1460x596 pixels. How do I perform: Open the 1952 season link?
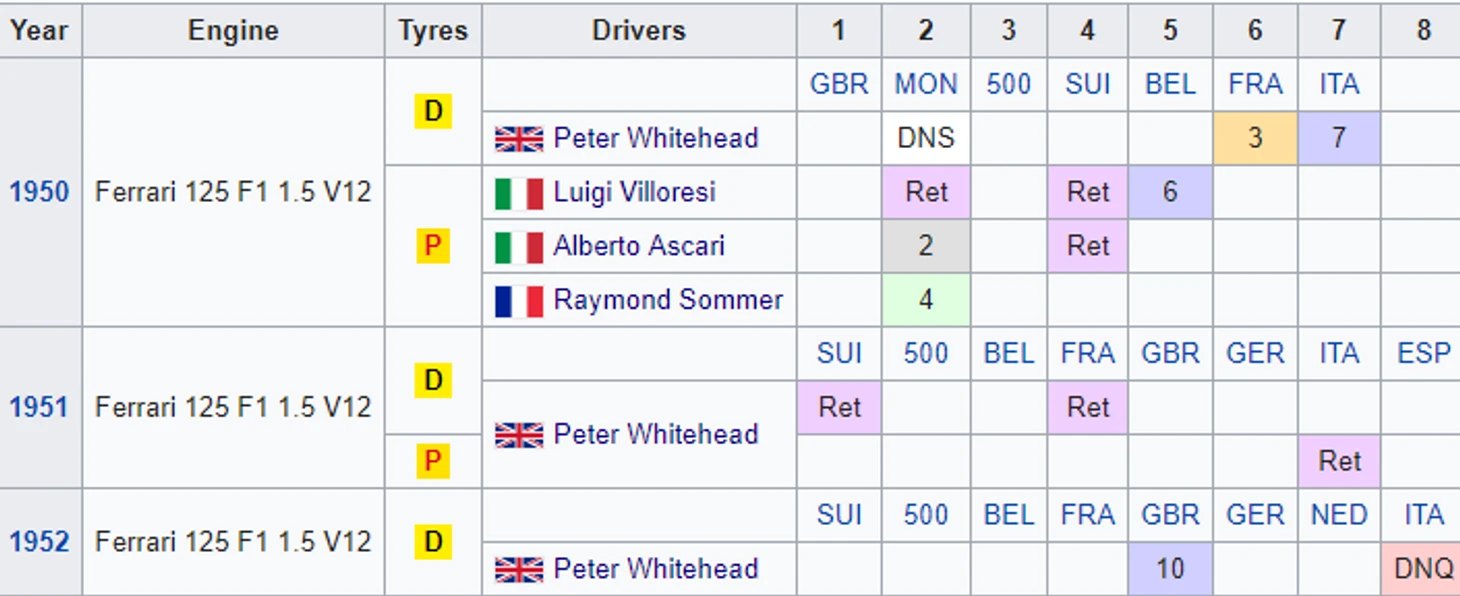coord(39,542)
